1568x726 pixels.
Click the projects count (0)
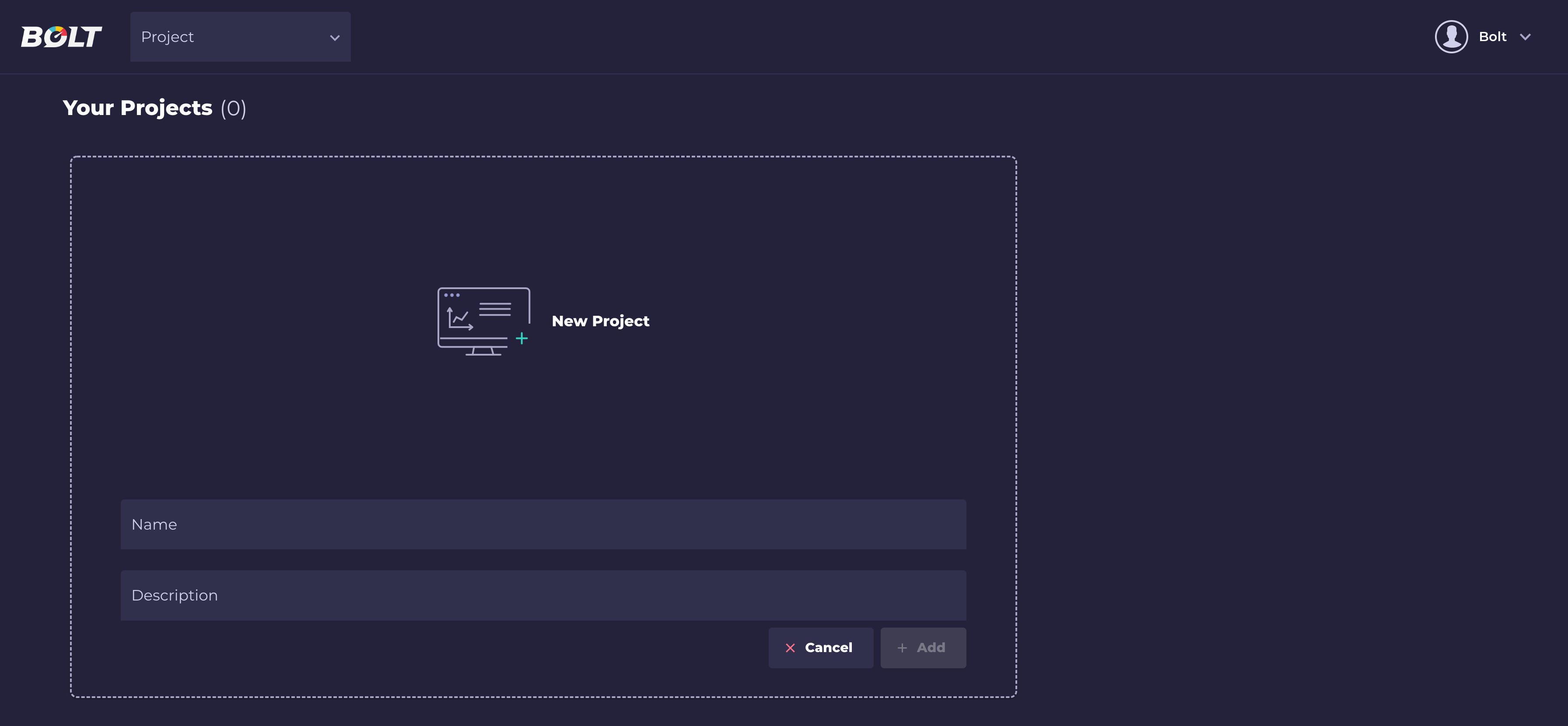pyautogui.click(x=233, y=108)
